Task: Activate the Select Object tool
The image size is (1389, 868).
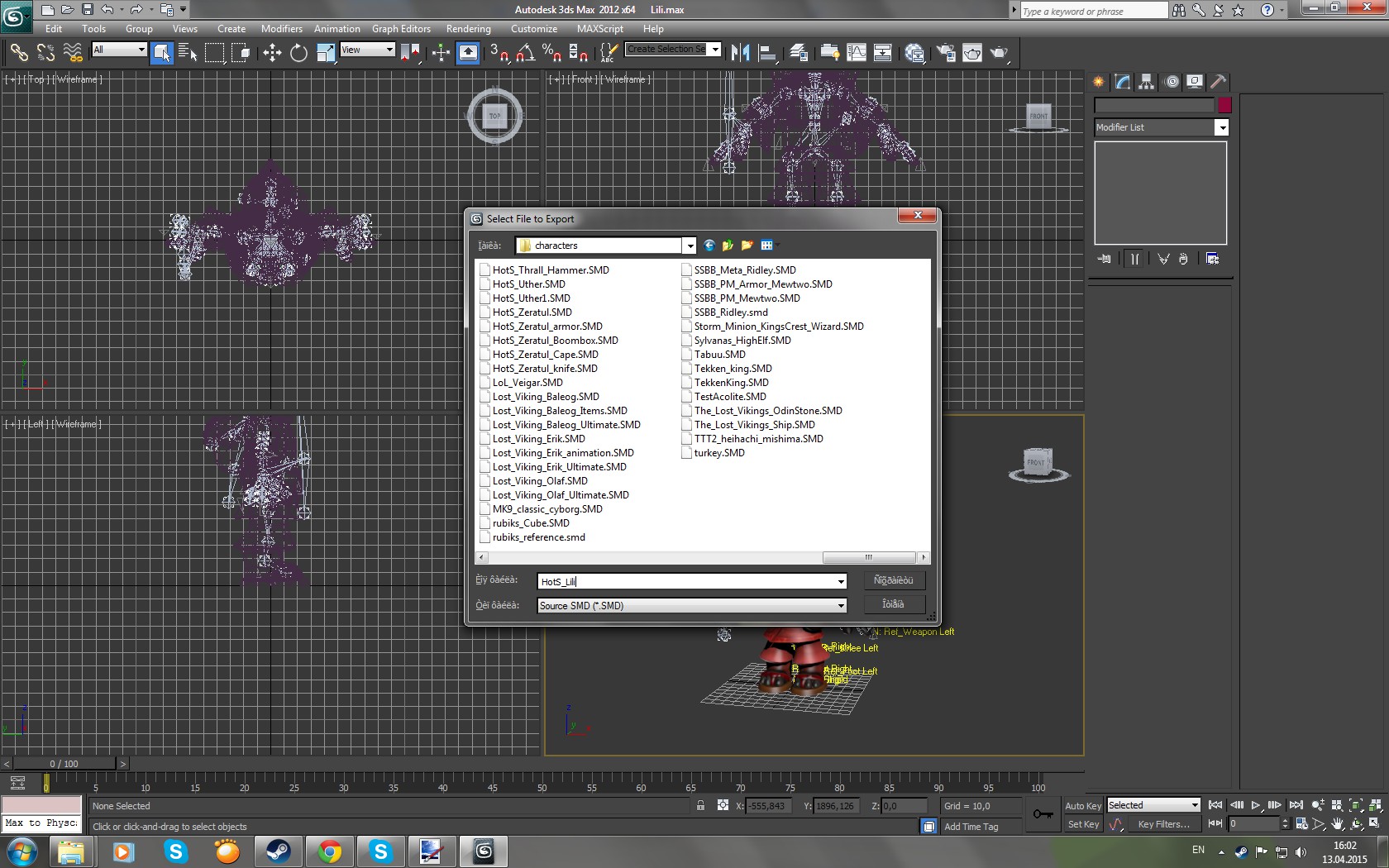Action: [162, 53]
